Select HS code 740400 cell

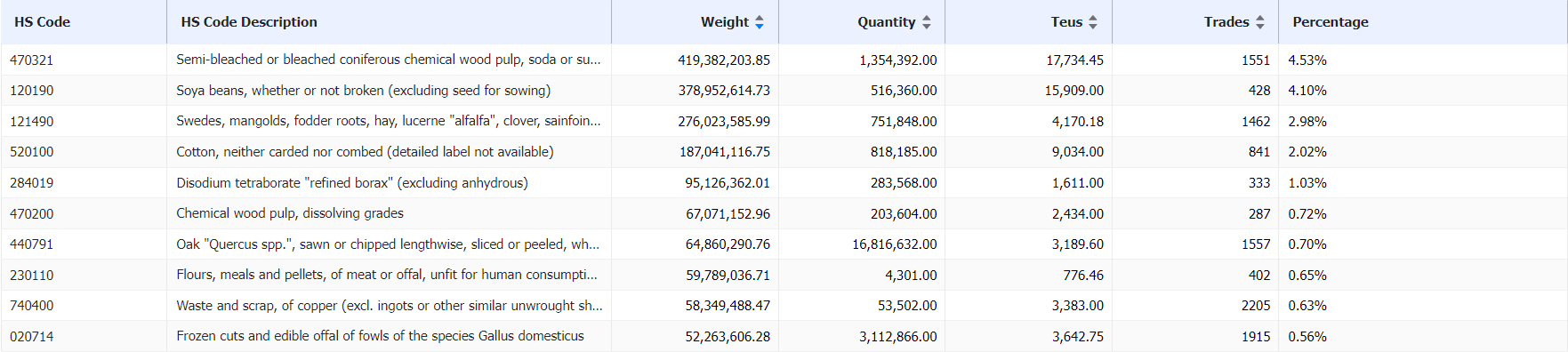pos(32,306)
